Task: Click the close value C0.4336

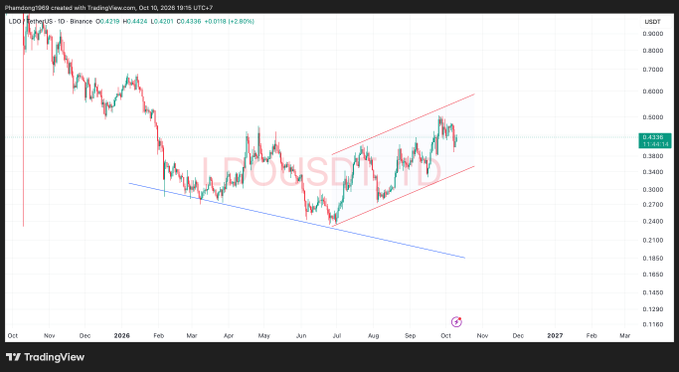Action: pyautogui.click(x=188, y=21)
